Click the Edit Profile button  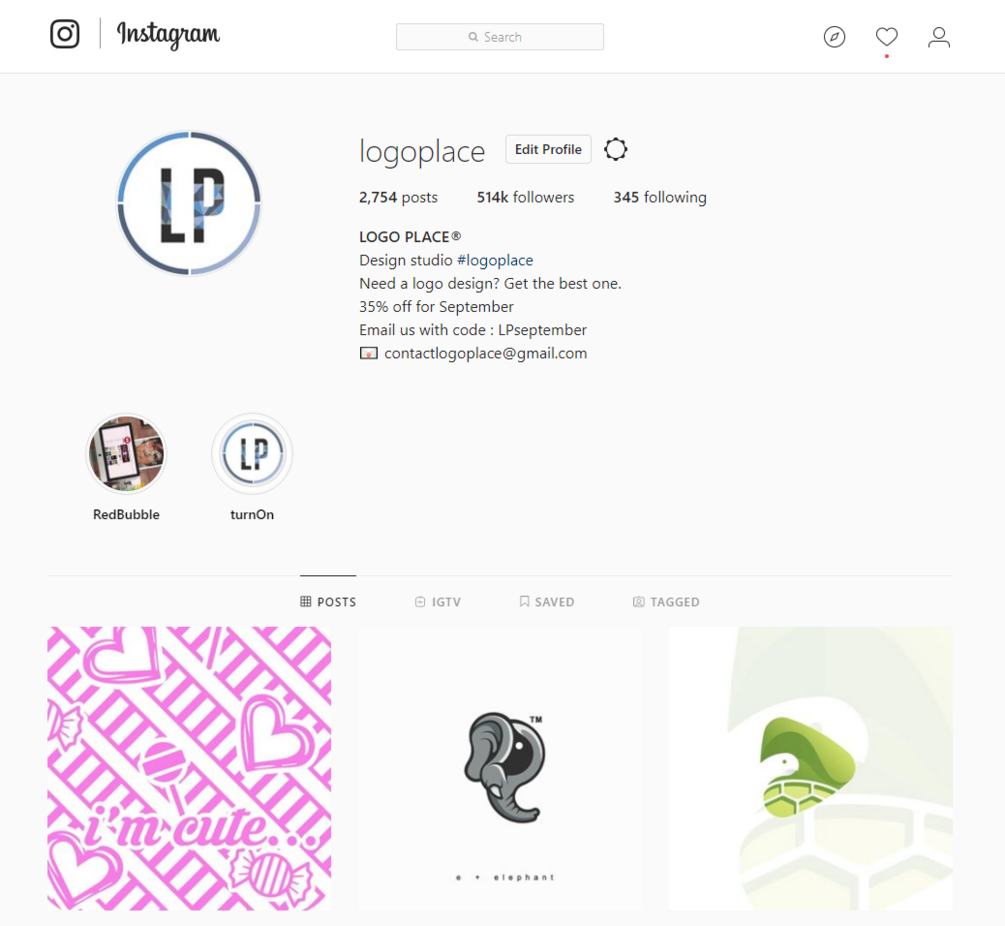[548, 149]
